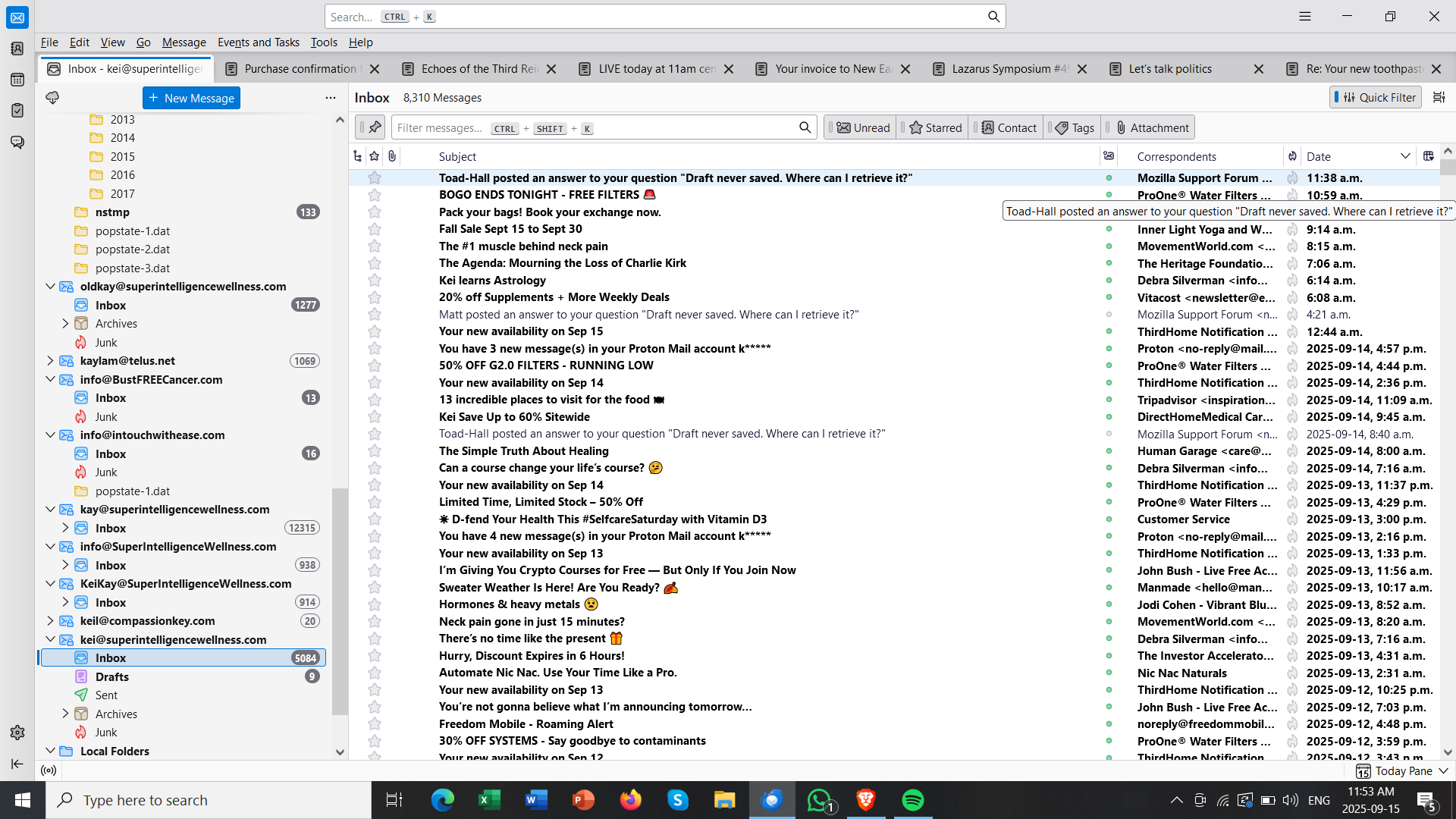Image resolution: width=1456 pixels, height=819 pixels.
Task: Sort by read status column header
Action: coord(1109,156)
